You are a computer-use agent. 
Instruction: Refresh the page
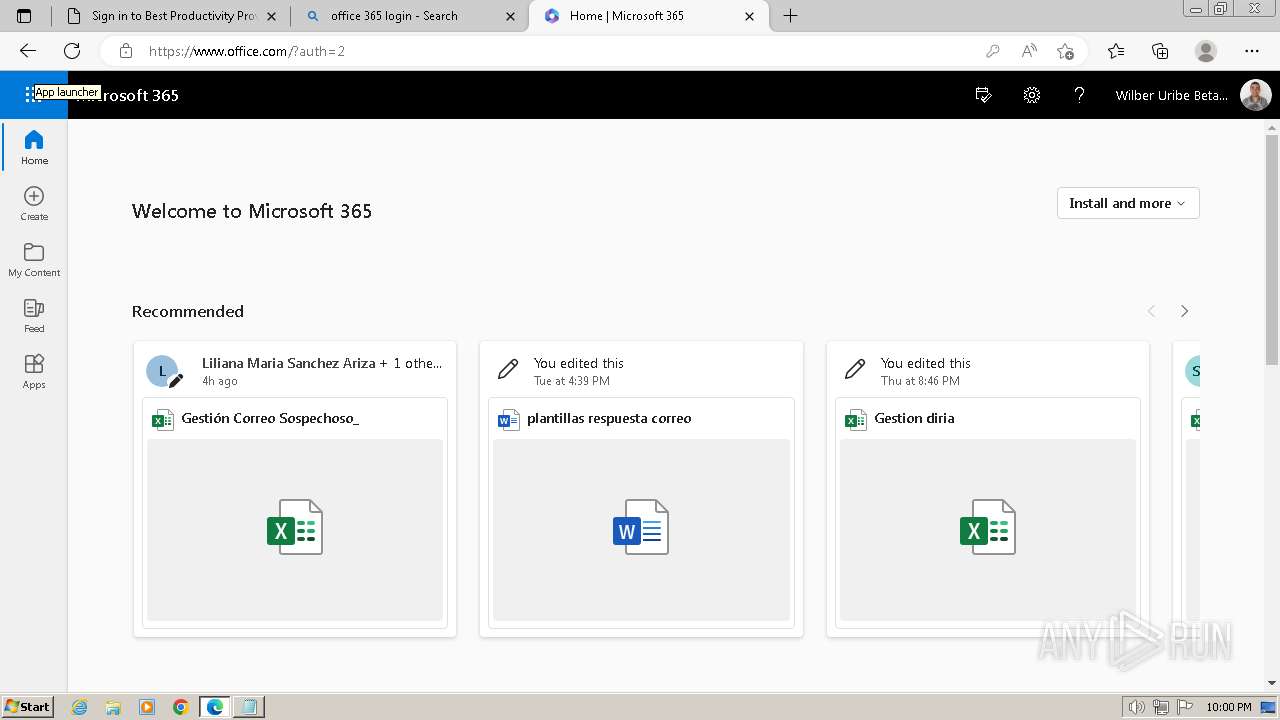click(72, 51)
